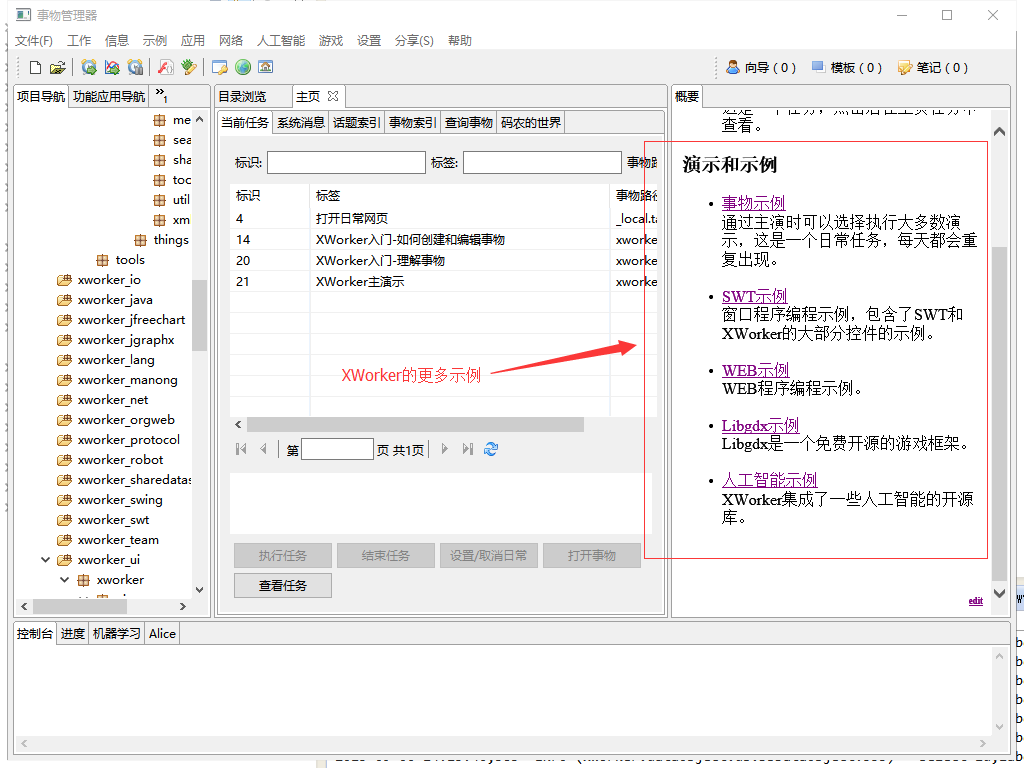Open the 文件(F) menu
The height and width of the screenshot is (768, 1024).
(x=33, y=40)
